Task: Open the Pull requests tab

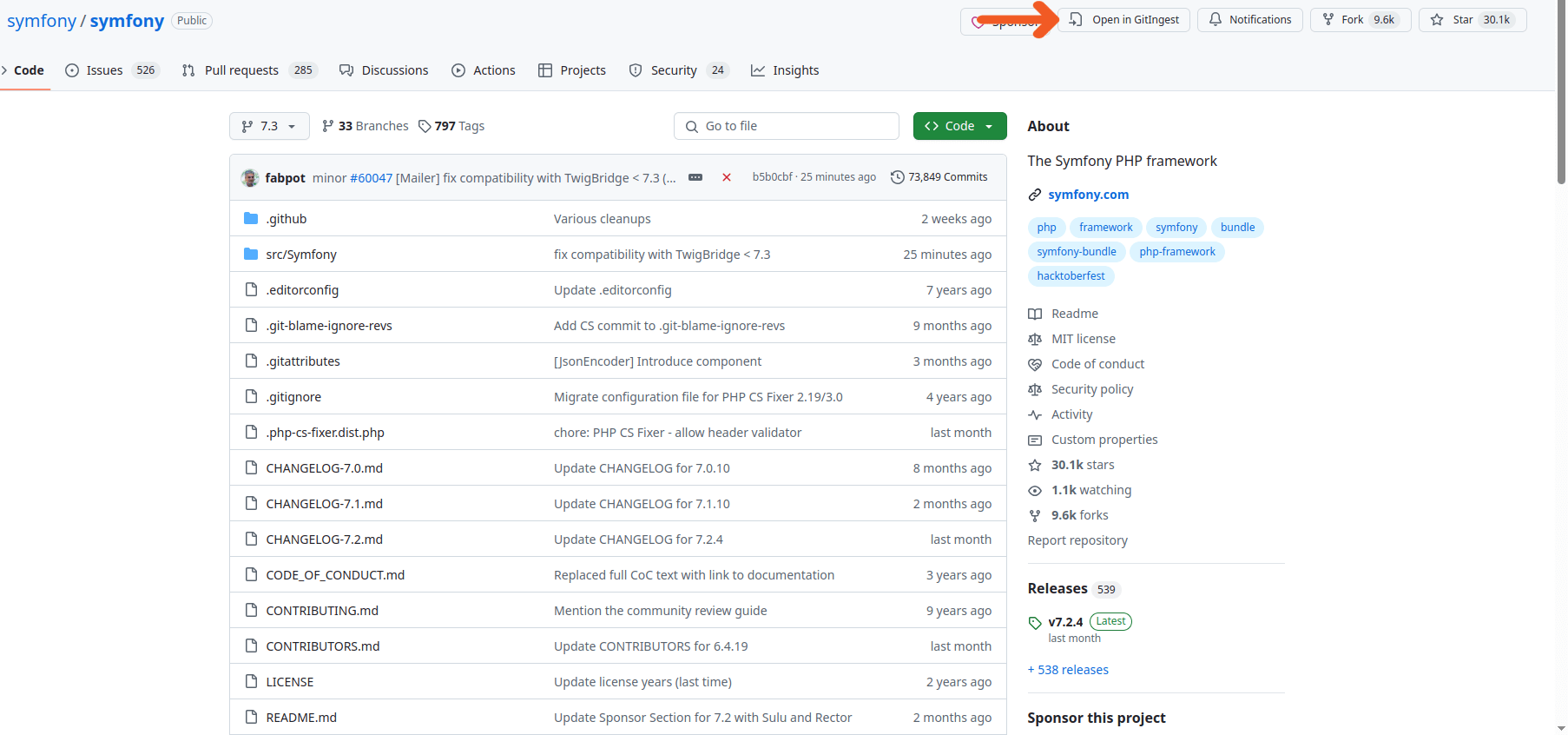Action: (249, 70)
